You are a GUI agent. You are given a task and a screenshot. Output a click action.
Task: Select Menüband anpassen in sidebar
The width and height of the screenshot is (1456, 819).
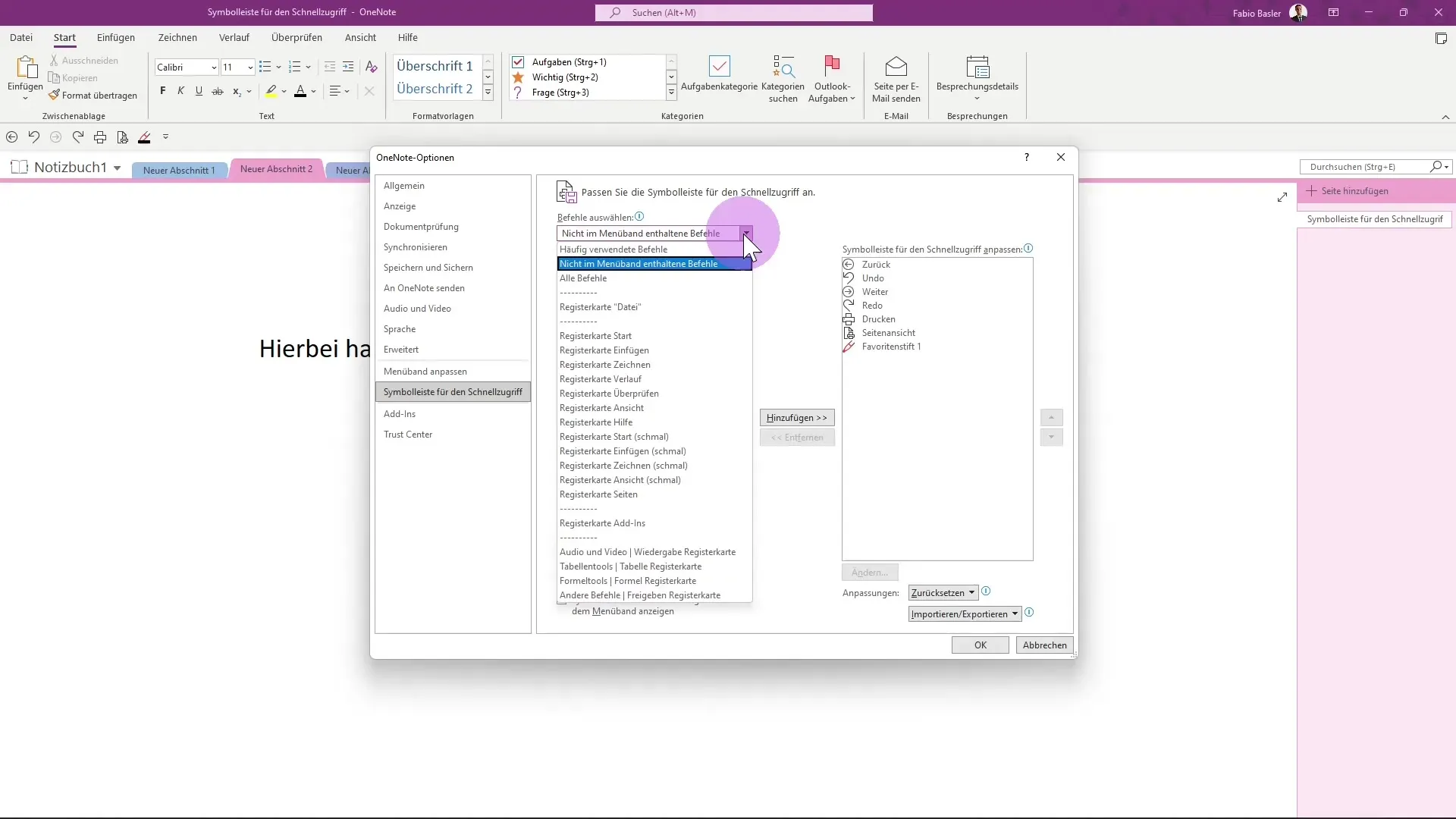pos(453,372)
